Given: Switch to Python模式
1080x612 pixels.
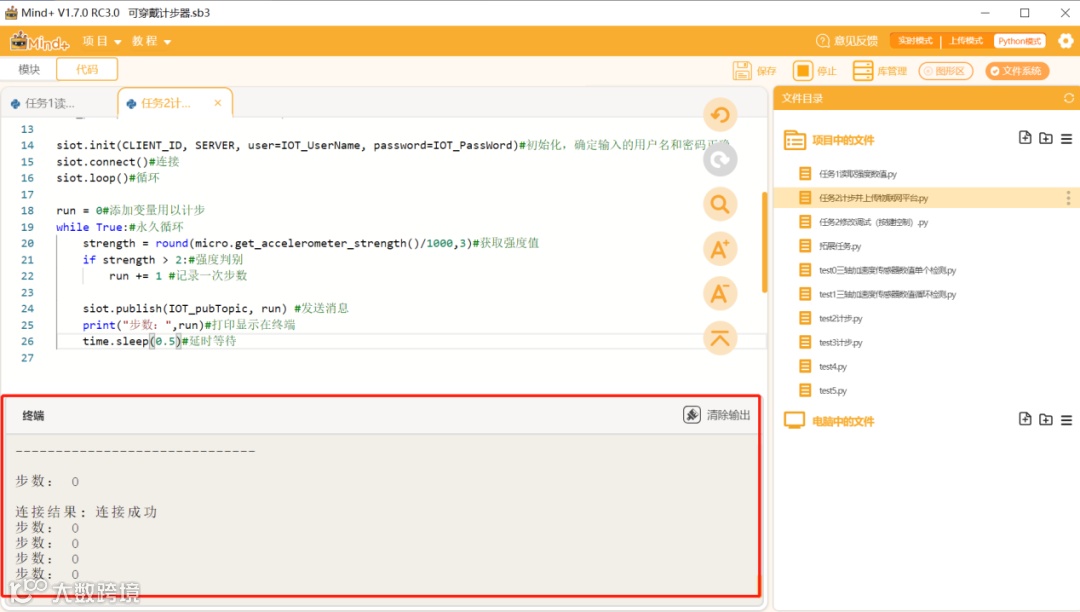Looking at the screenshot, I should [x=1019, y=41].
